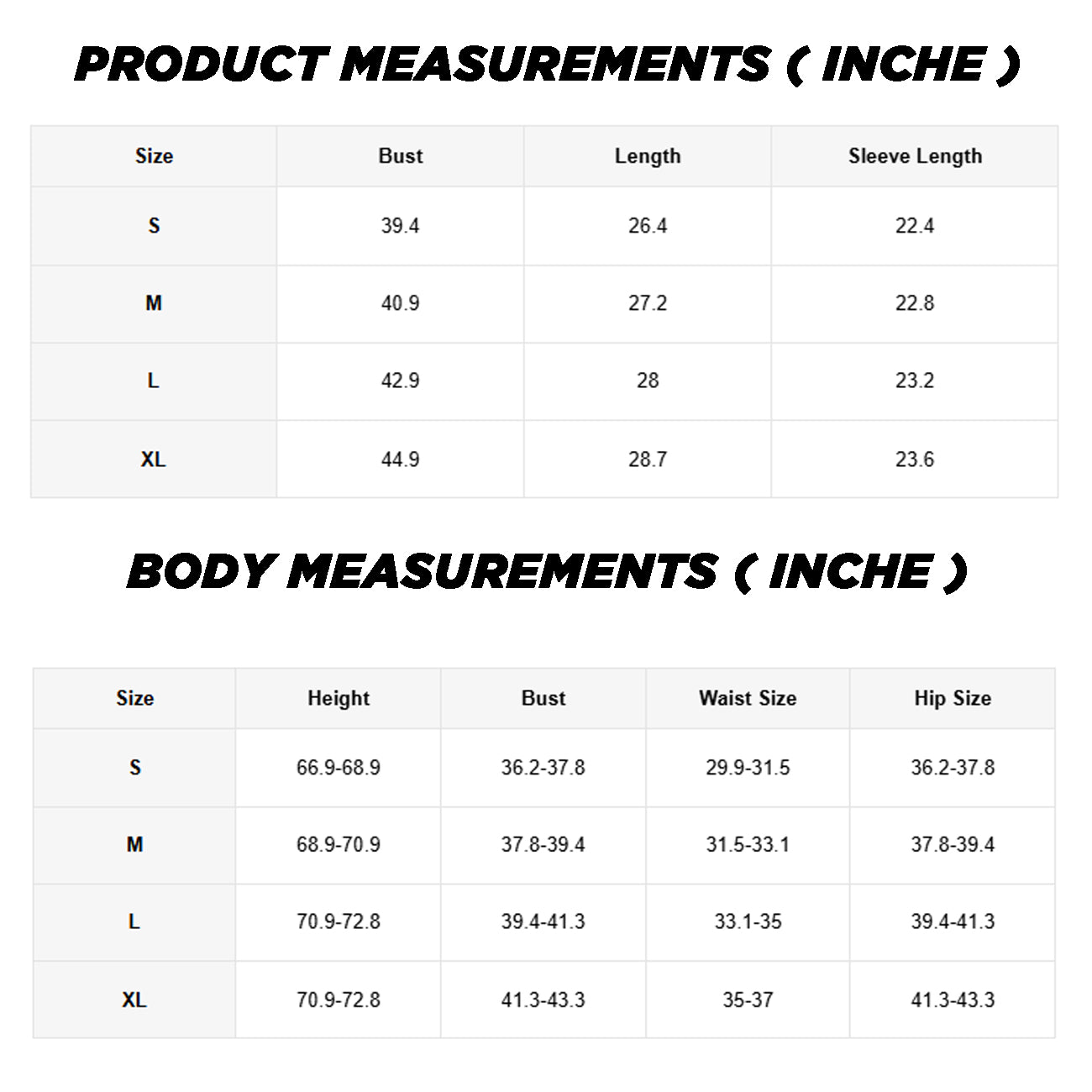The height and width of the screenshot is (1092, 1092).
Task: Select the Hip Size column header
Action: coord(953,698)
